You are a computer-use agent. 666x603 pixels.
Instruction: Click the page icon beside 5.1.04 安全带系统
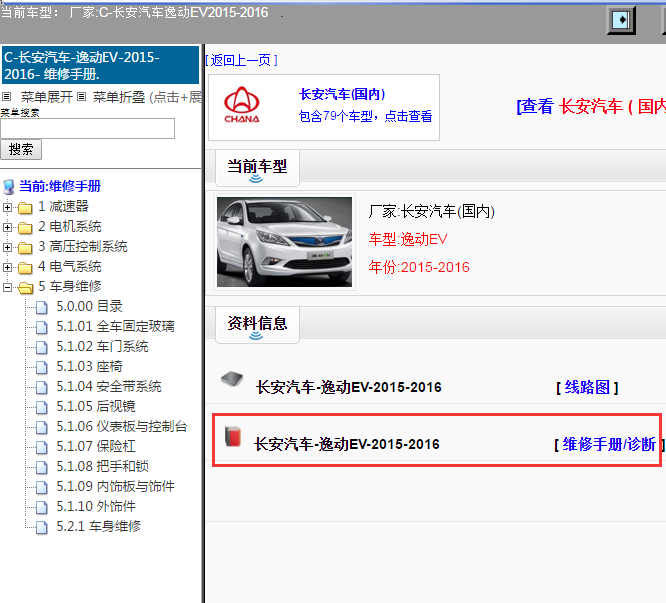click(x=42, y=387)
